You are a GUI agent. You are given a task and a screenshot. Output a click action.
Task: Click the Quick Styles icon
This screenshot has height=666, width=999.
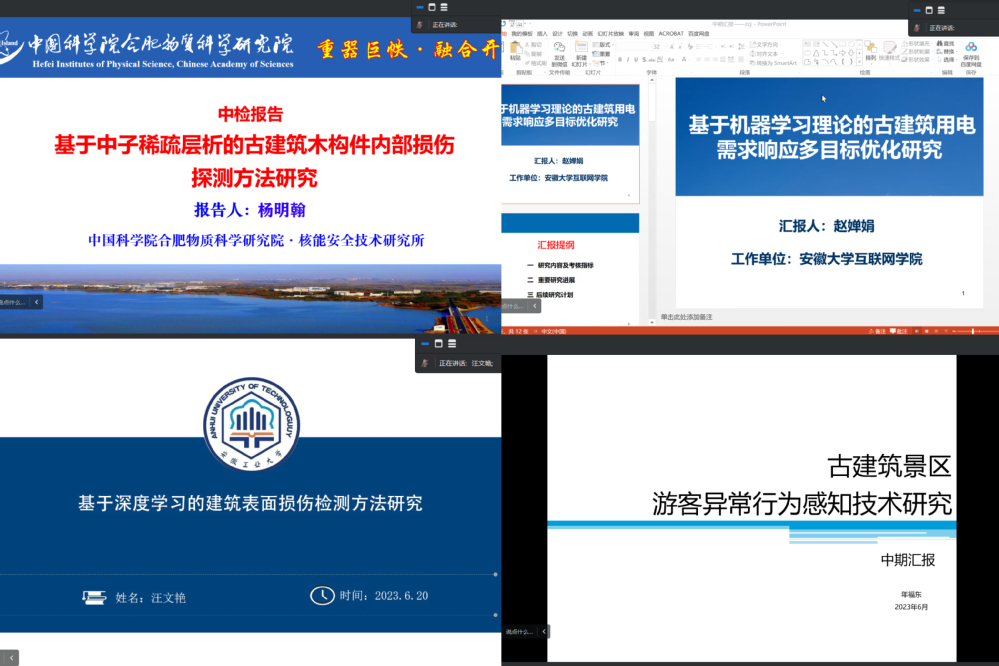click(889, 50)
